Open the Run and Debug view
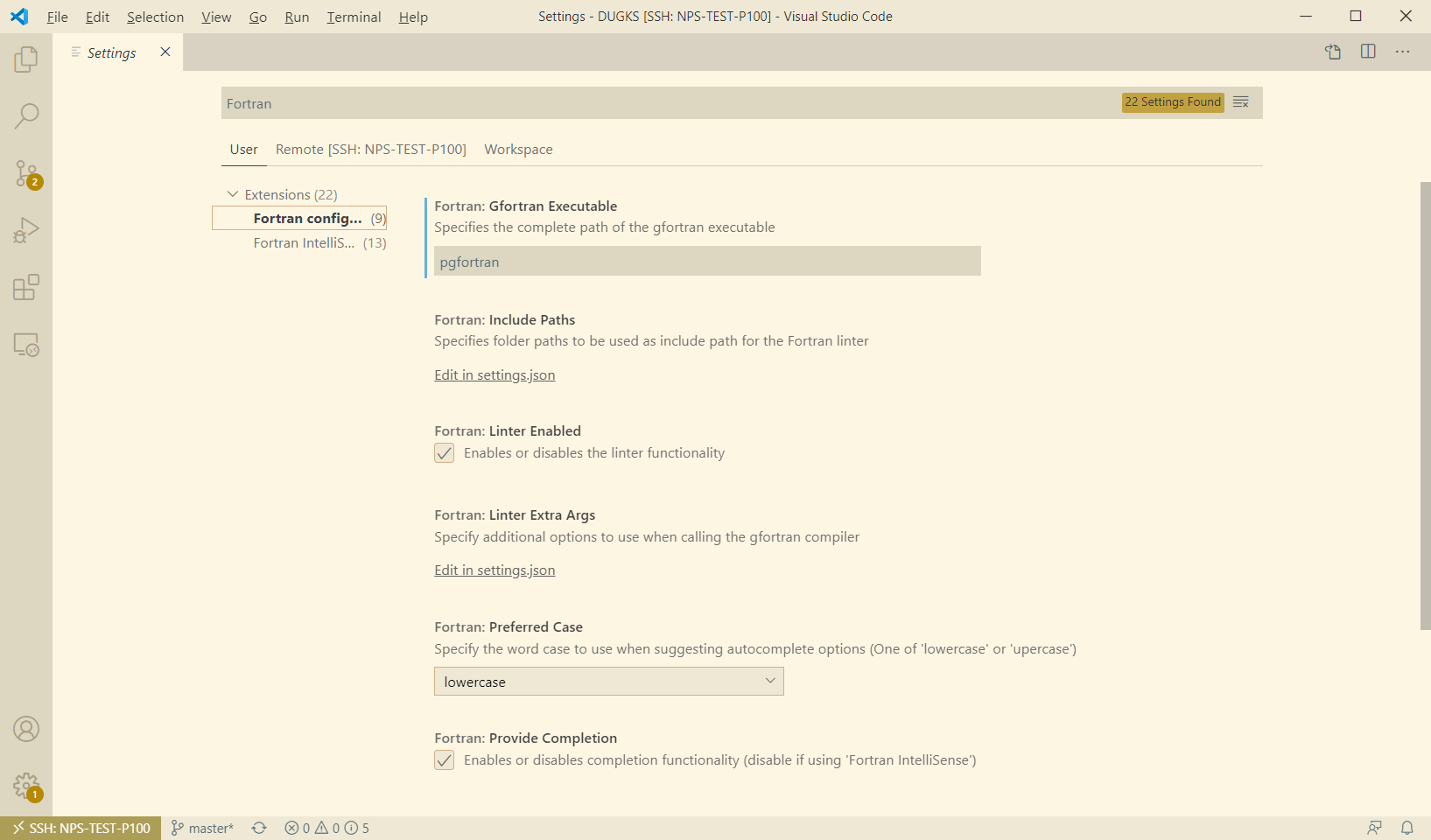The image size is (1431, 840). tap(26, 230)
